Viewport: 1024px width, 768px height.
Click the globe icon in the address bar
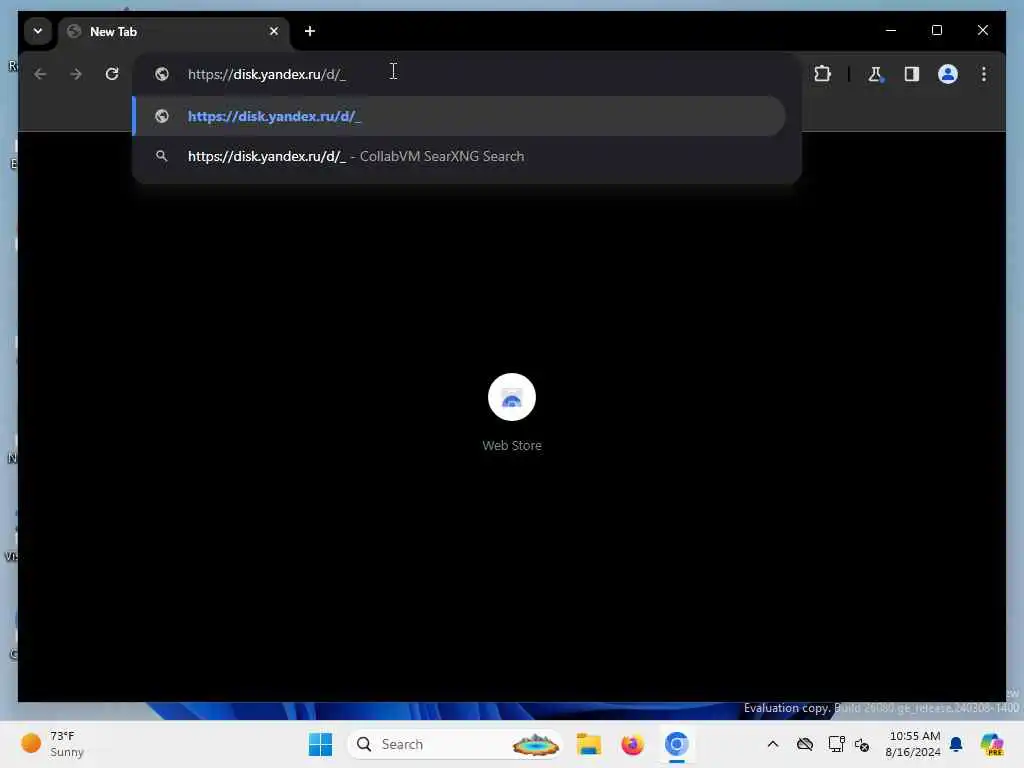pyautogui.click(x=161, y=74)
